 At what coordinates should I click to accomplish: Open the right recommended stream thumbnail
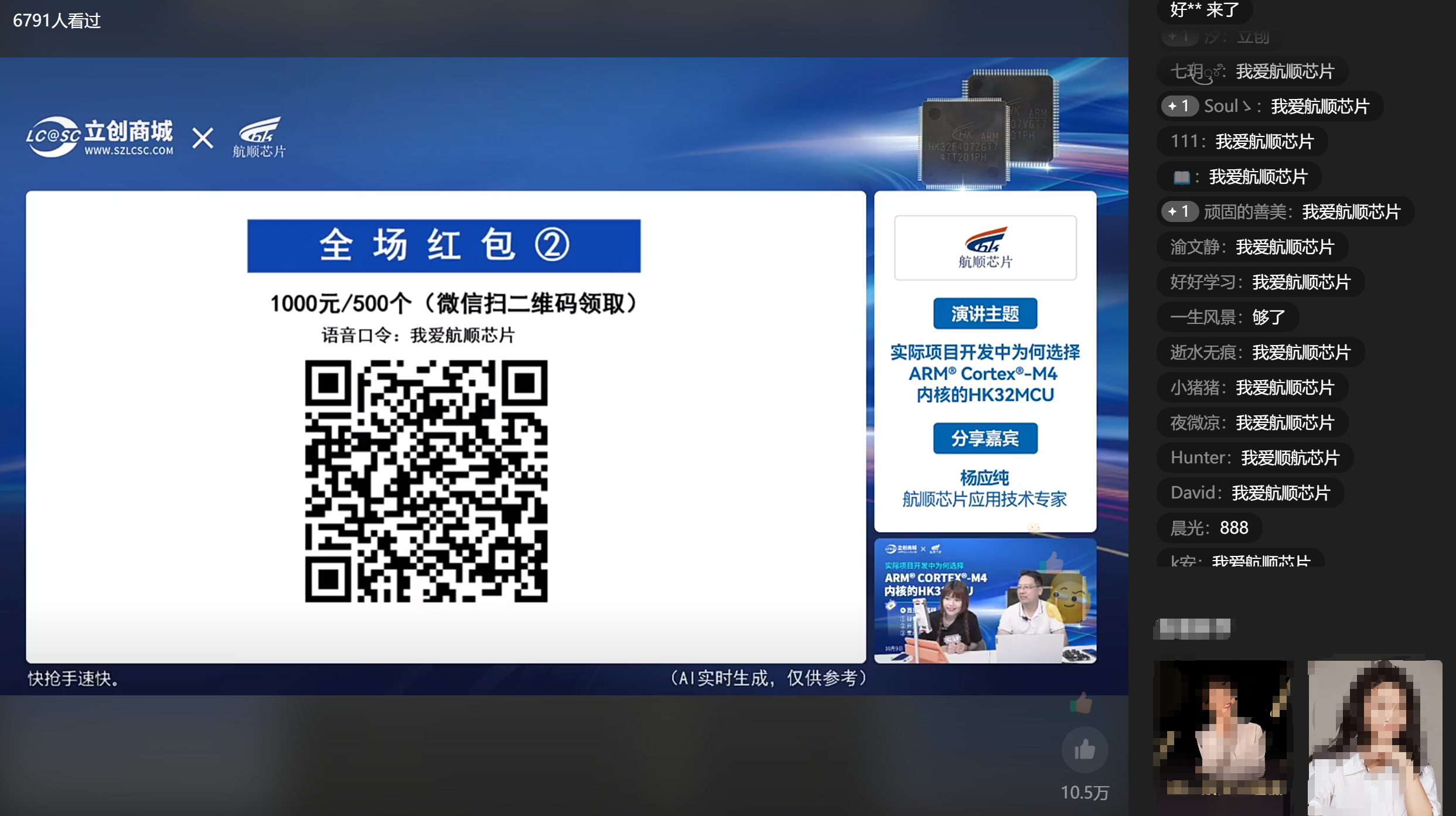tap(1375, 737)
